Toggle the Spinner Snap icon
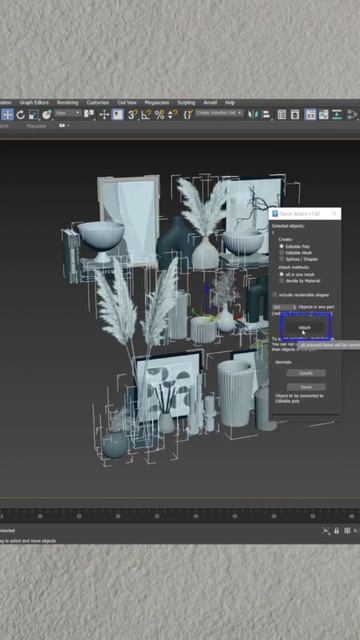This screenshot has width=360, height=640. point(173,115)
